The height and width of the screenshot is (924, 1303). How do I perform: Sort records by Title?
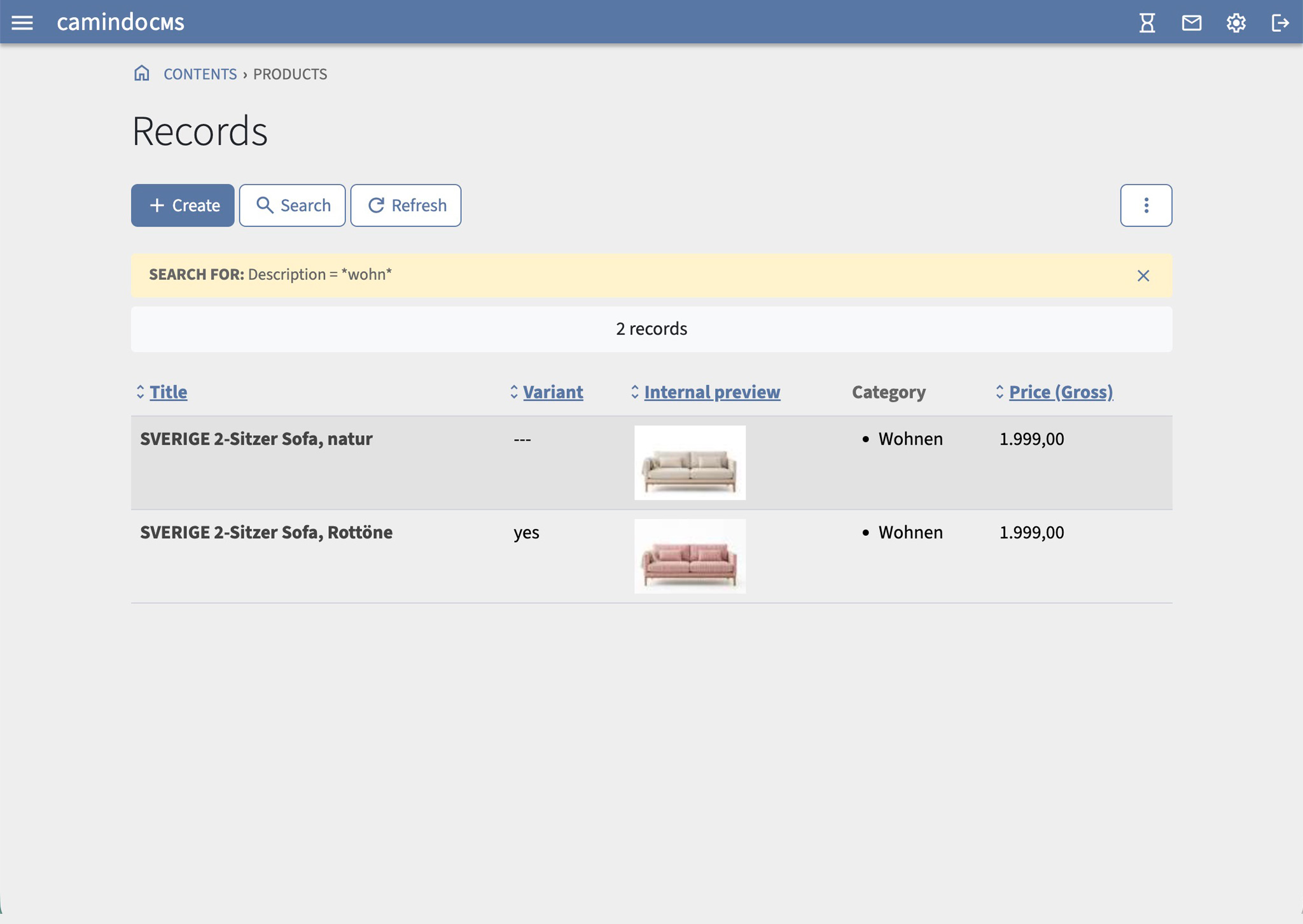coord(169,392)
